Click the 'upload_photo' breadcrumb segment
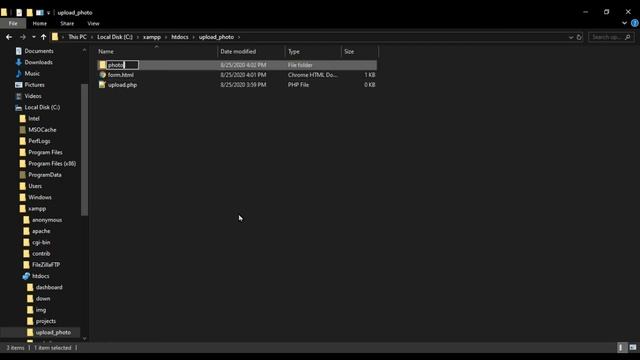The height and width of the screenshot is (360, 640). pyautogui.click(x=216, y=37)
